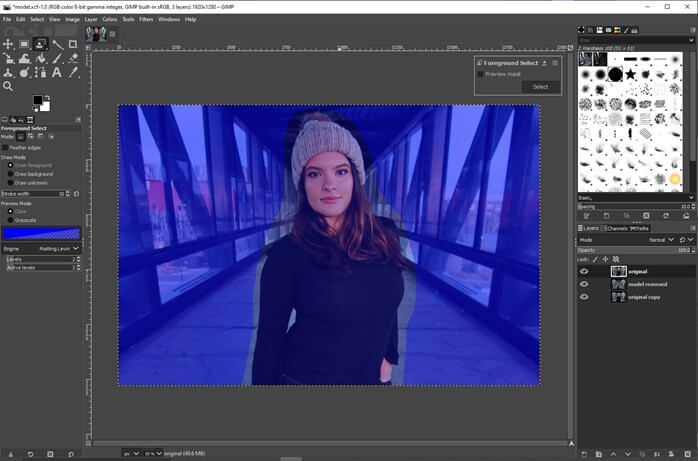Select the Rectangle Select tool
The height and width of the screenshot is (461, 698).
pyautogui.click(x=24, y=44)
